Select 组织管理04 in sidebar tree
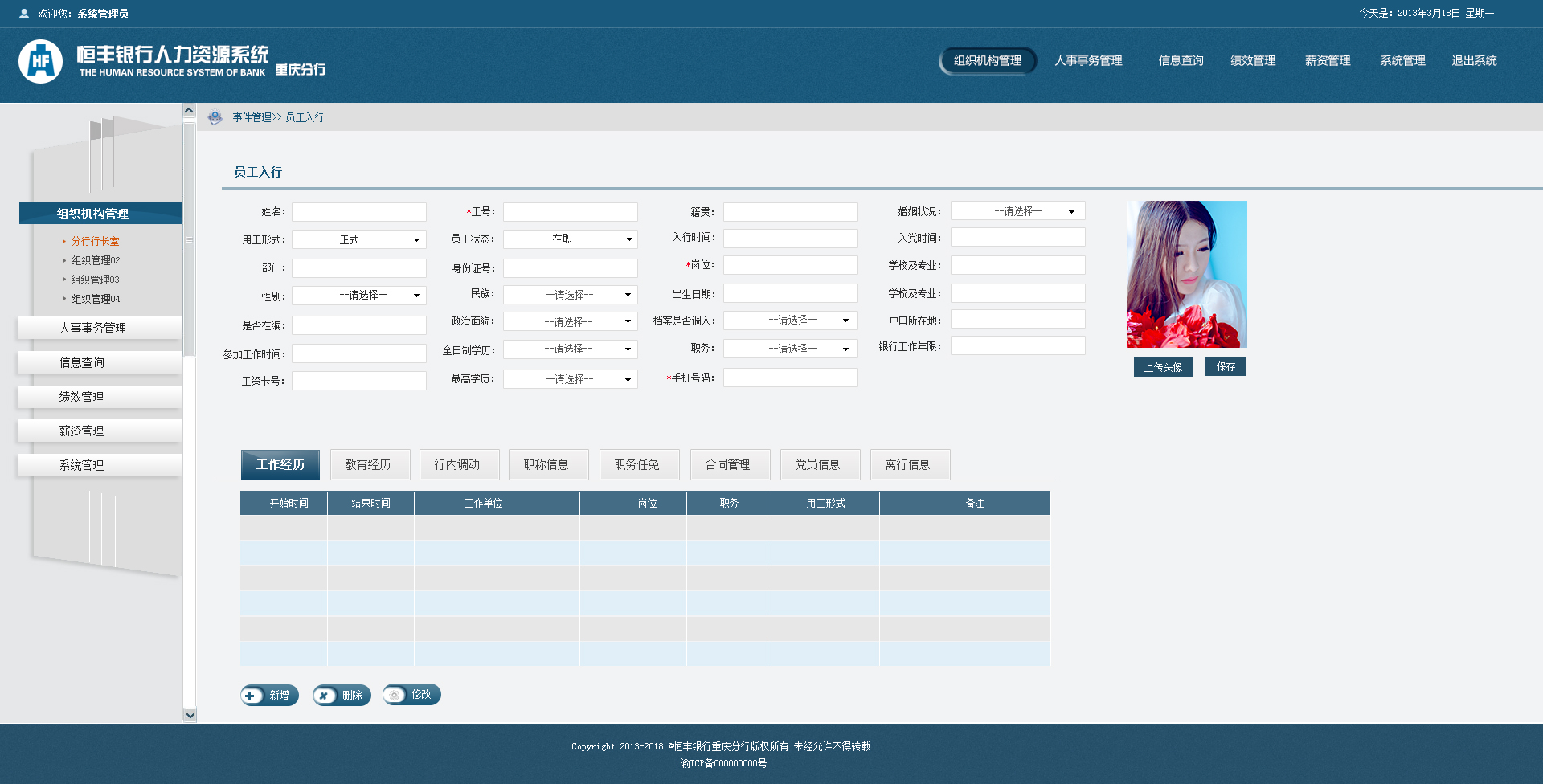 click(x=96, y=299)
